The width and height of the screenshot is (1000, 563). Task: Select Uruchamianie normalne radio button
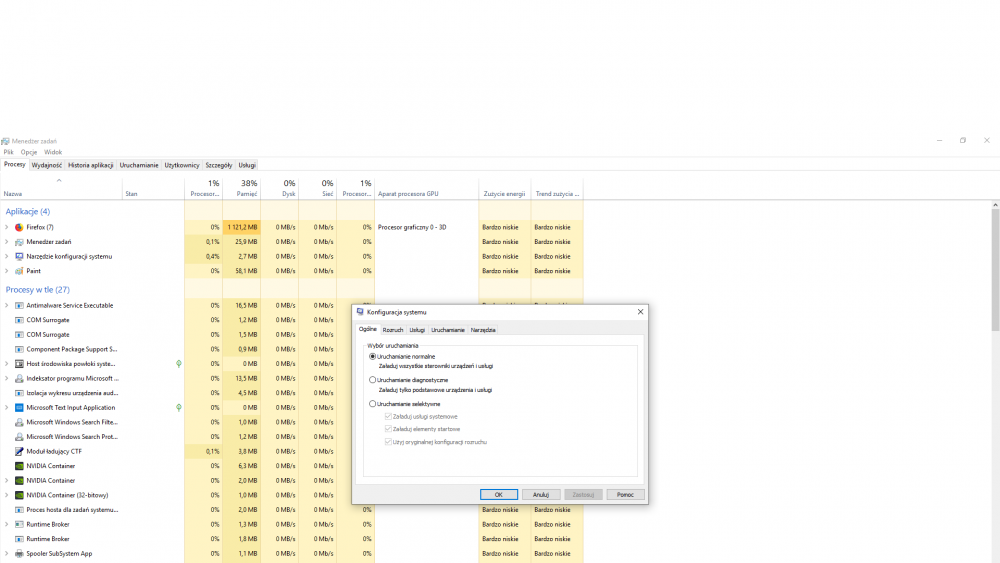point(372,356)
